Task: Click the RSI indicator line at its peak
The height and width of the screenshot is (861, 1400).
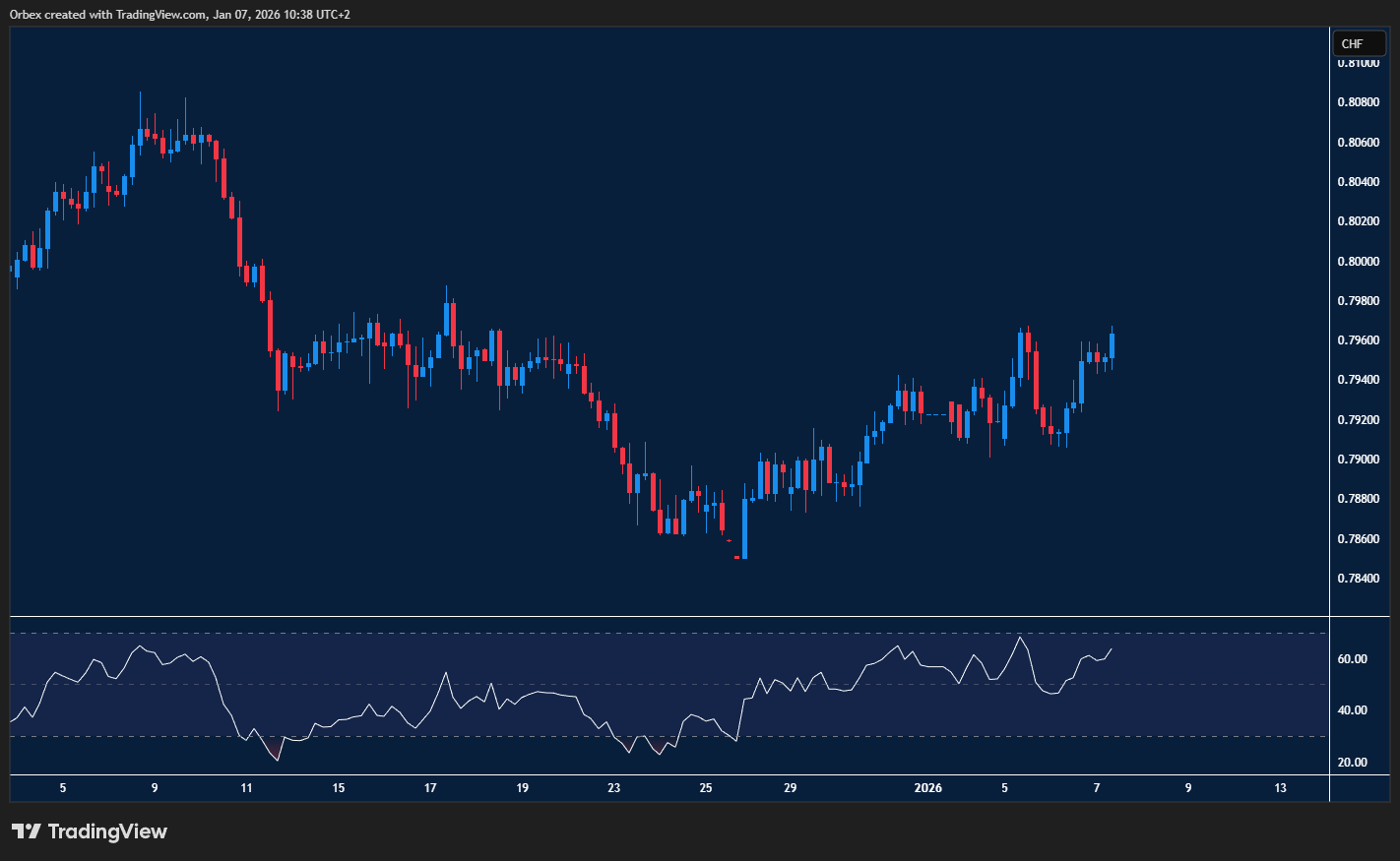Action: click(x=1021, y=638)
